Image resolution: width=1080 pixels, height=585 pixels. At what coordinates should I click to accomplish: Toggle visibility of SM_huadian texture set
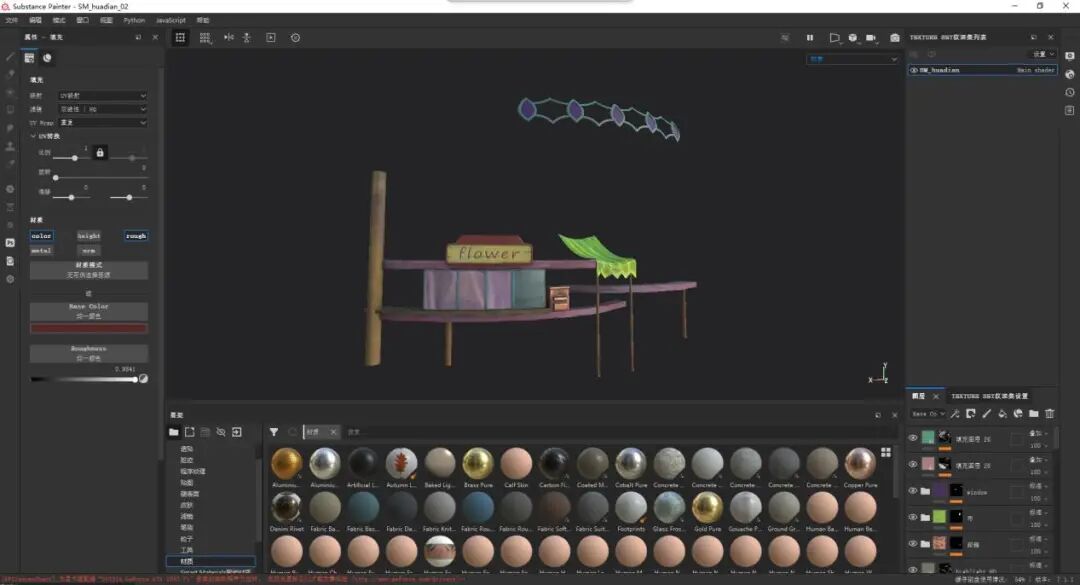[x=913, y=70]
